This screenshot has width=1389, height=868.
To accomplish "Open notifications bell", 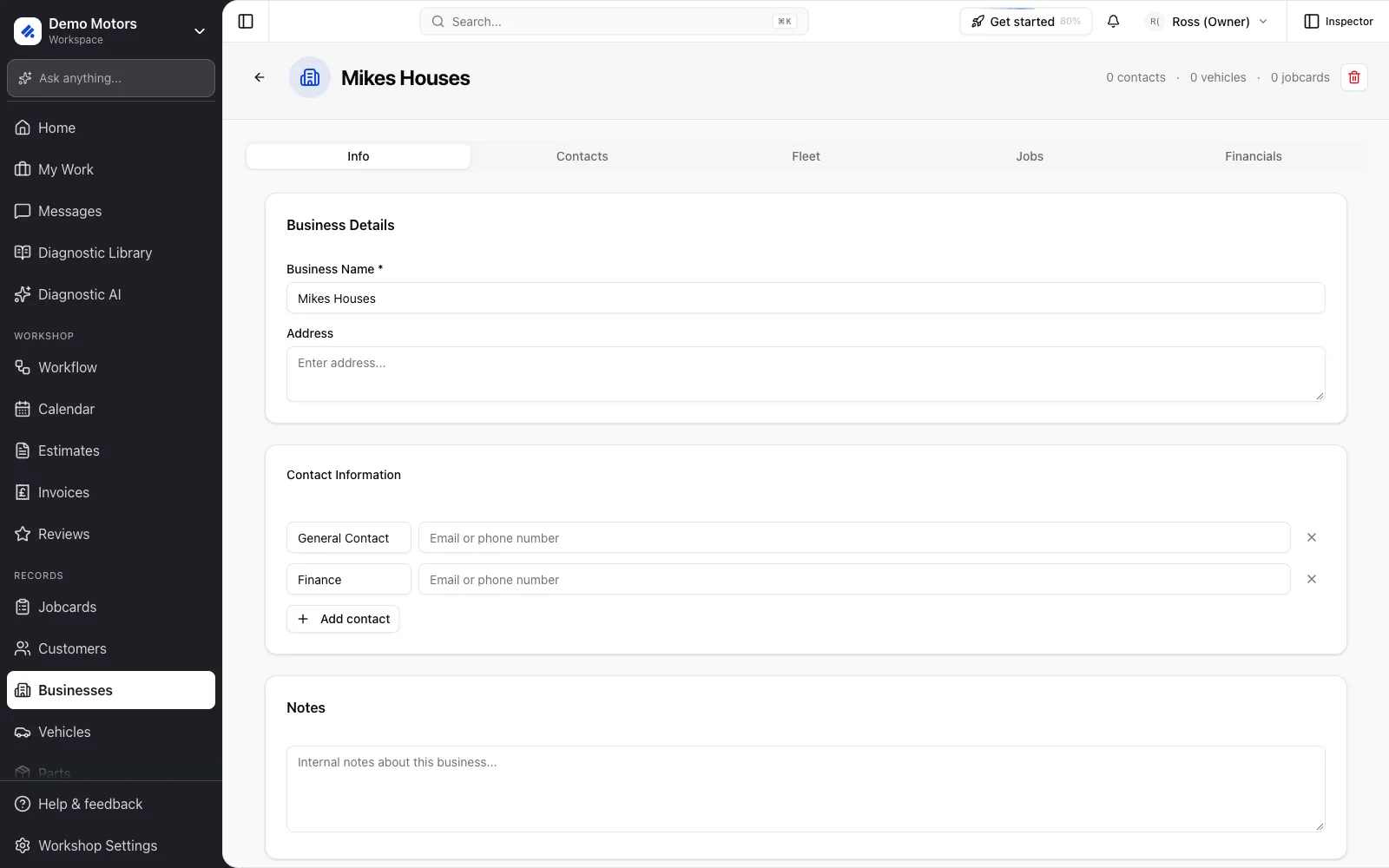I will click(x=1113, y=21).
